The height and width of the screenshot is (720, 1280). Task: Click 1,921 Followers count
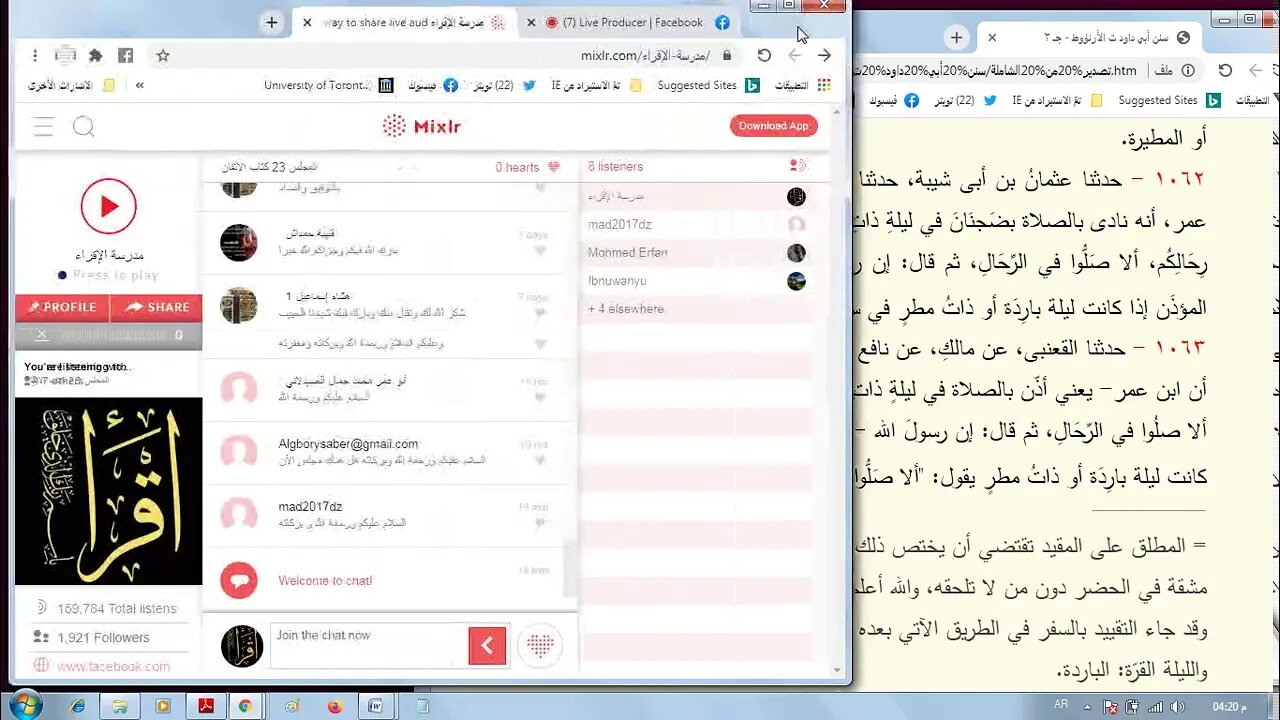pyautogui.click(x=103, y=637)
